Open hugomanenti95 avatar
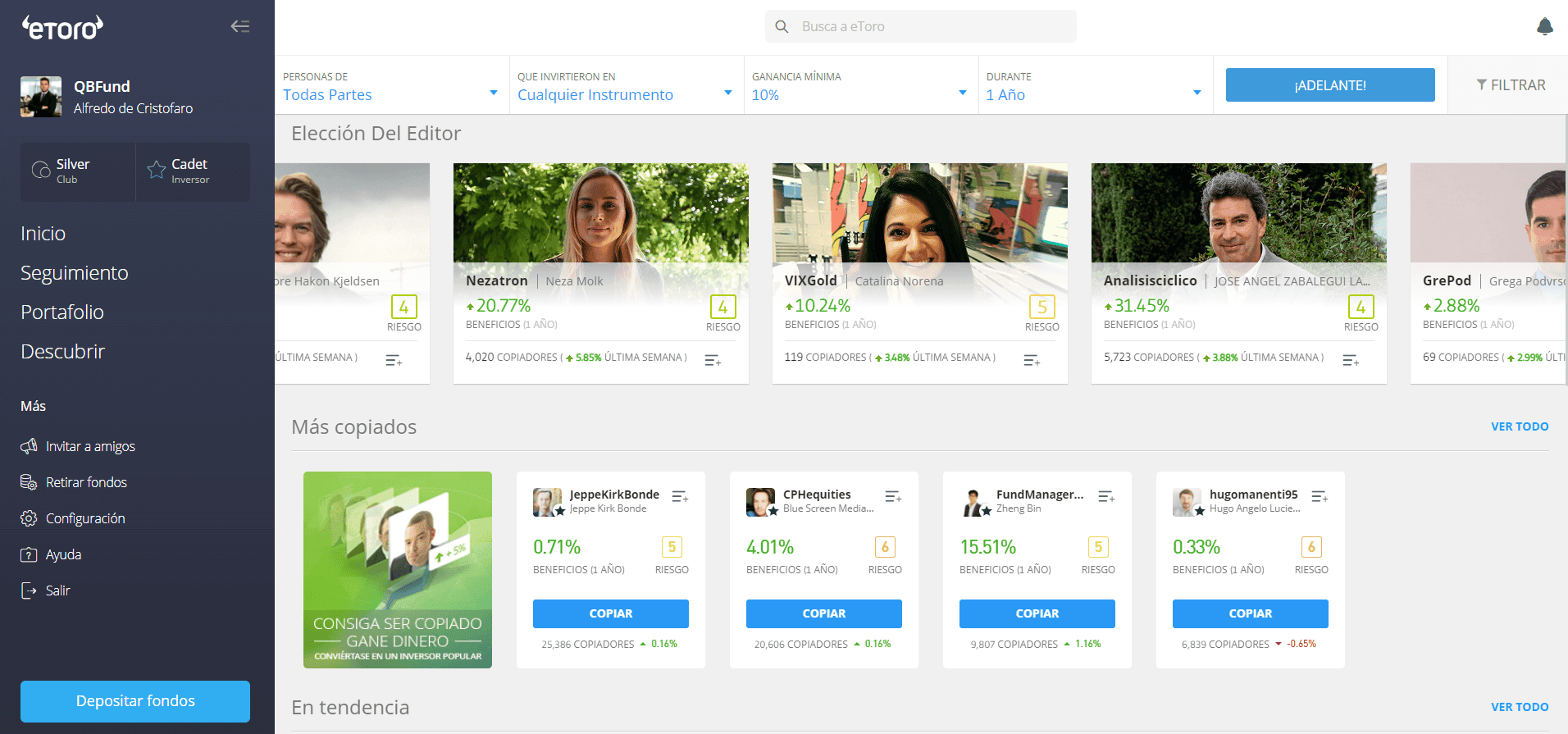 point(1187,502)
